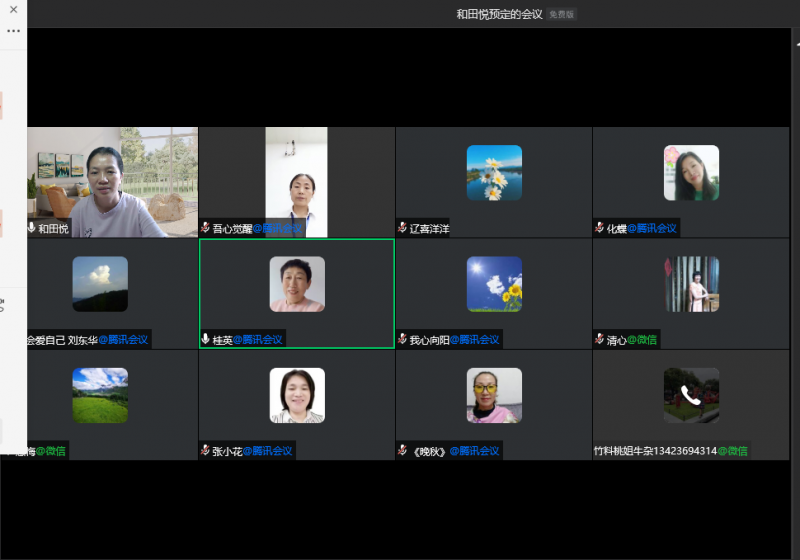
Task: Select 吾心觉醒's video feed
Action: 296,180
